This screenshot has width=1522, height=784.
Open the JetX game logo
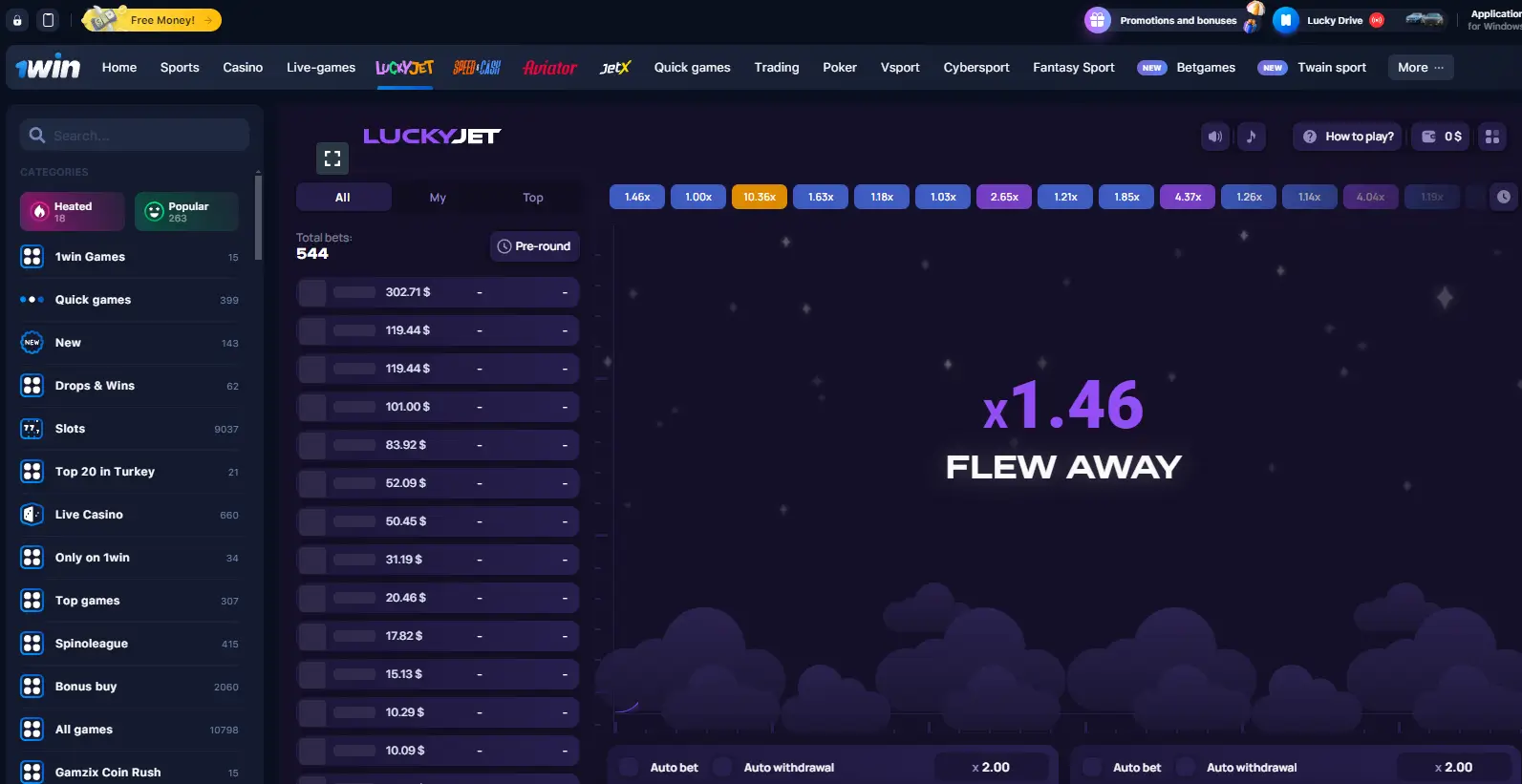click(615, 67)
